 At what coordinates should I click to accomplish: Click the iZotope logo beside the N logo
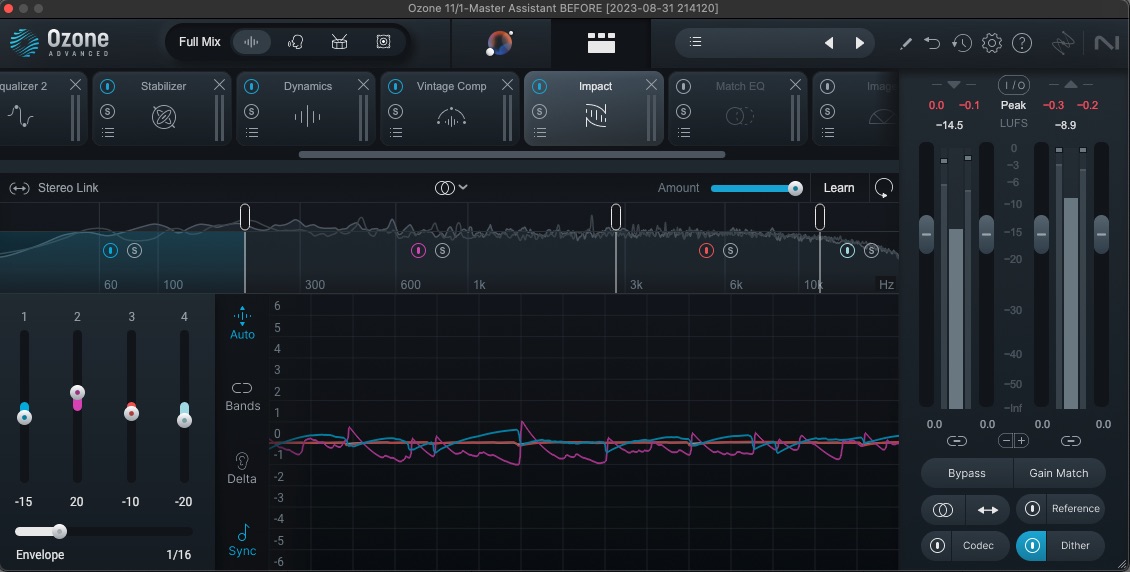point(1063,43)
